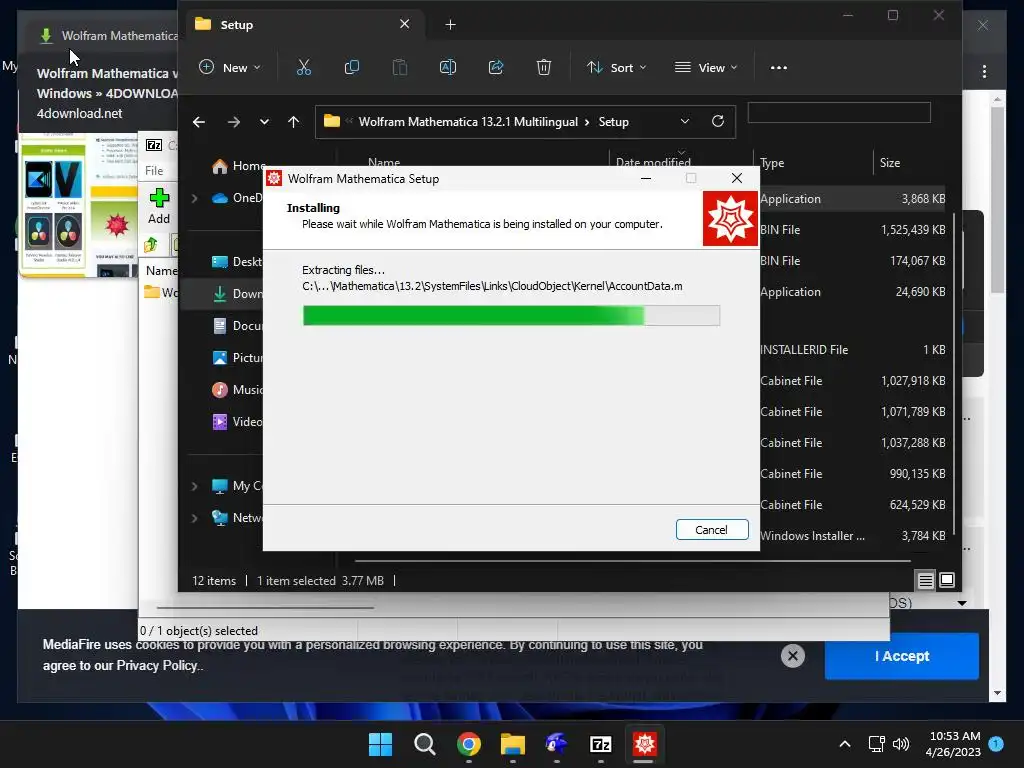
Task: Go back in File Explorer
Action: (x=199, y=121)
